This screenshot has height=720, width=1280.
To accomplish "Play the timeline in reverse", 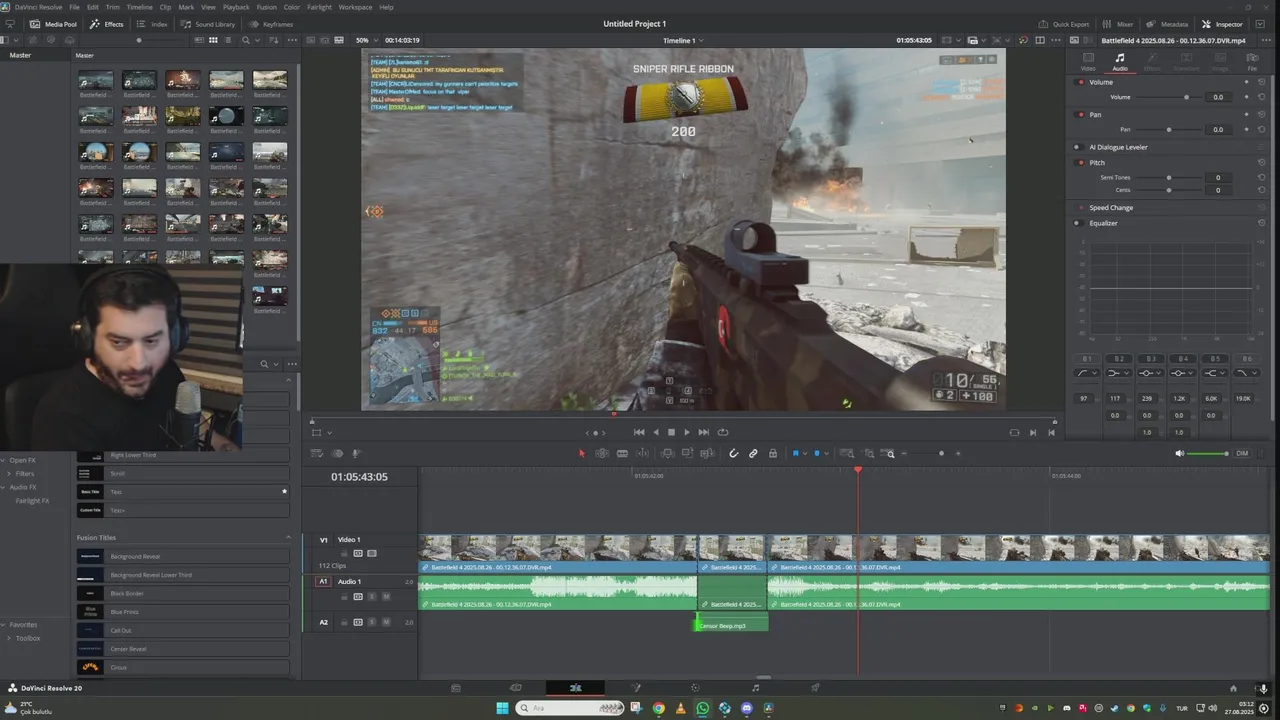I will (656, 432).
